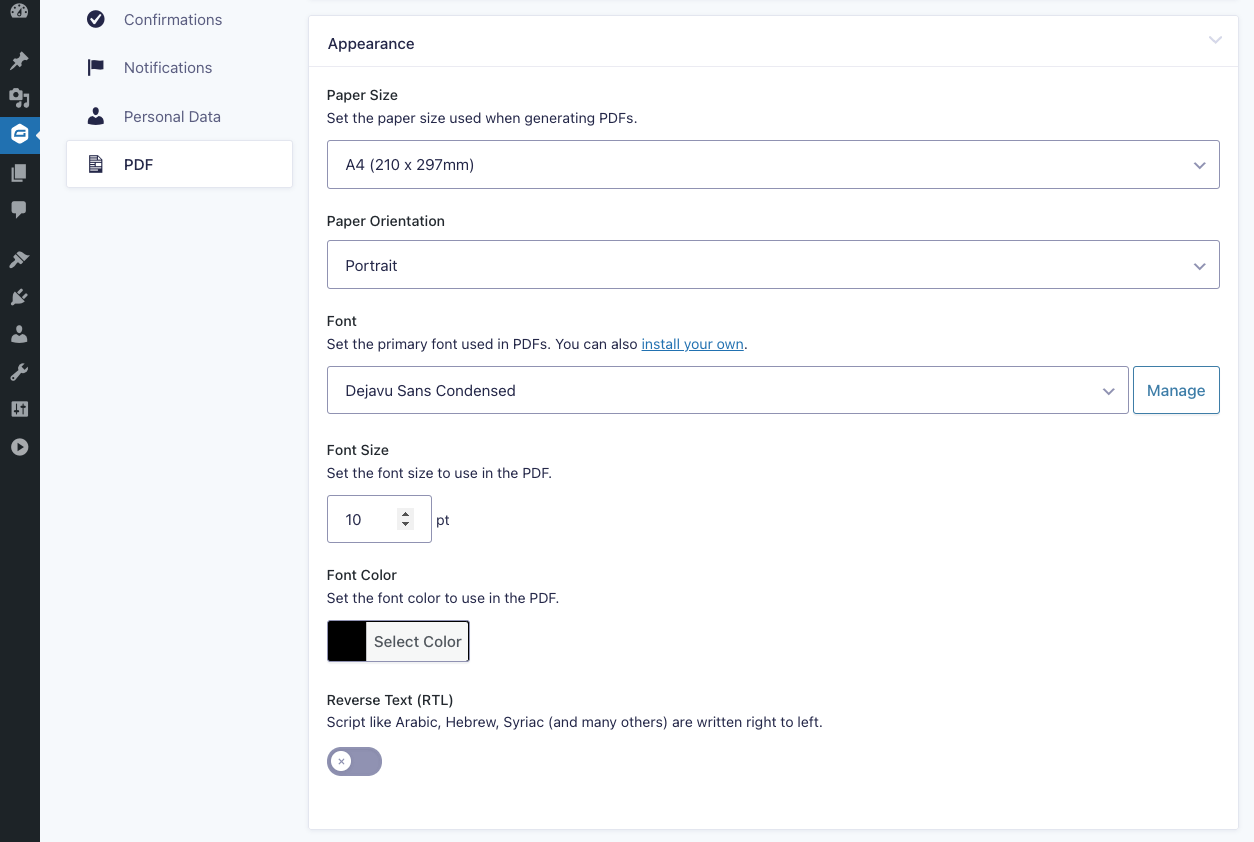The image size is (1254, 842).
Task: Enable the Reverse Text (RTL) toggle
Action: [354, 762]
